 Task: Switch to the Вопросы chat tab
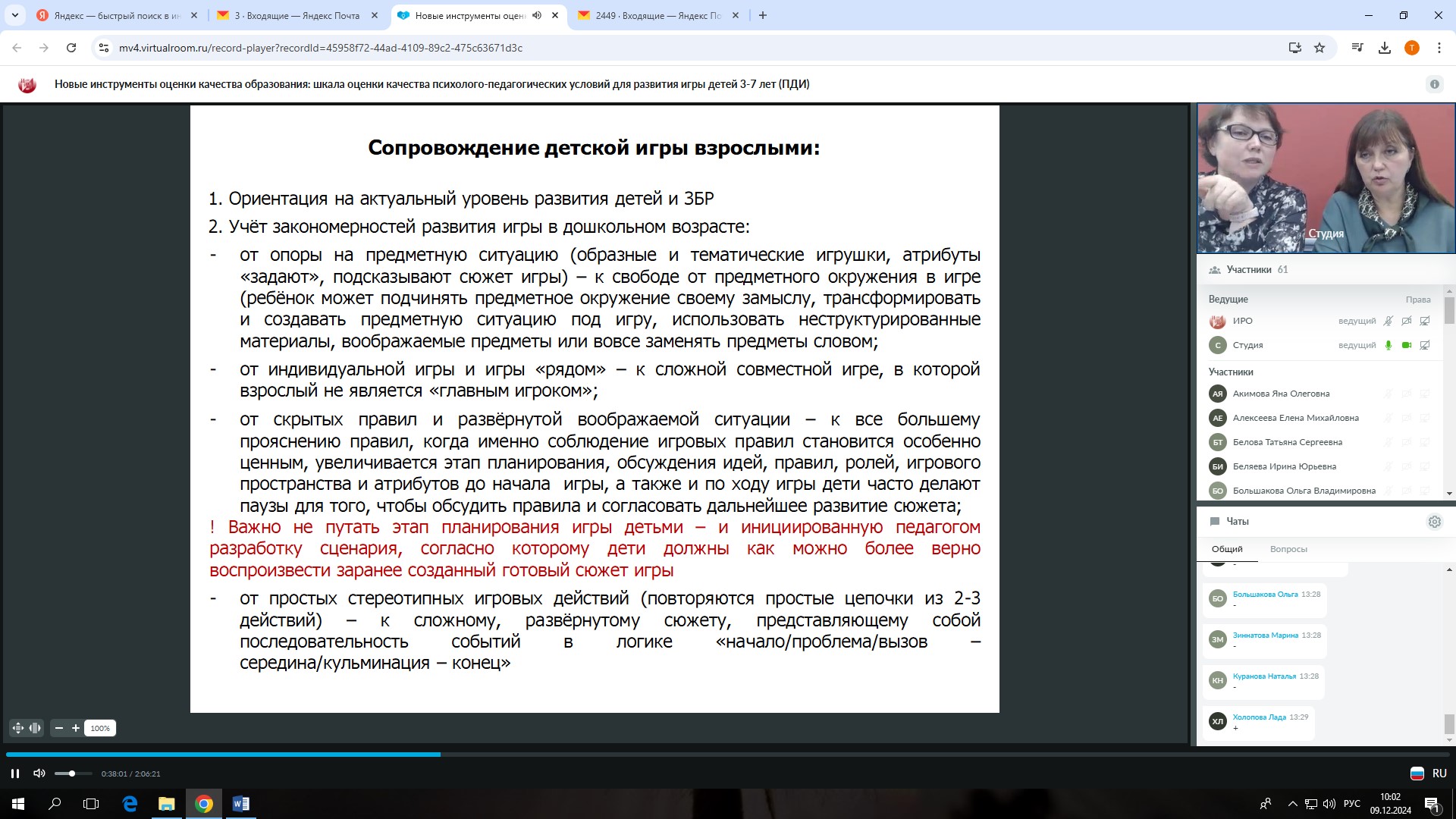pos(1288,549)
